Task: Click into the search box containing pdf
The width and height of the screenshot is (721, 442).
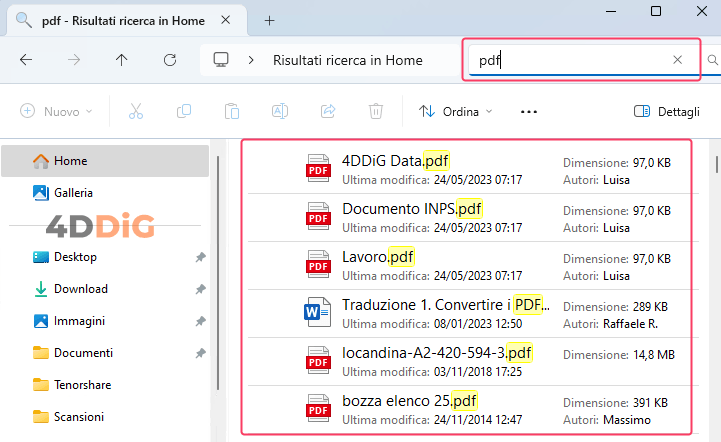Action: tap(568, 60)
